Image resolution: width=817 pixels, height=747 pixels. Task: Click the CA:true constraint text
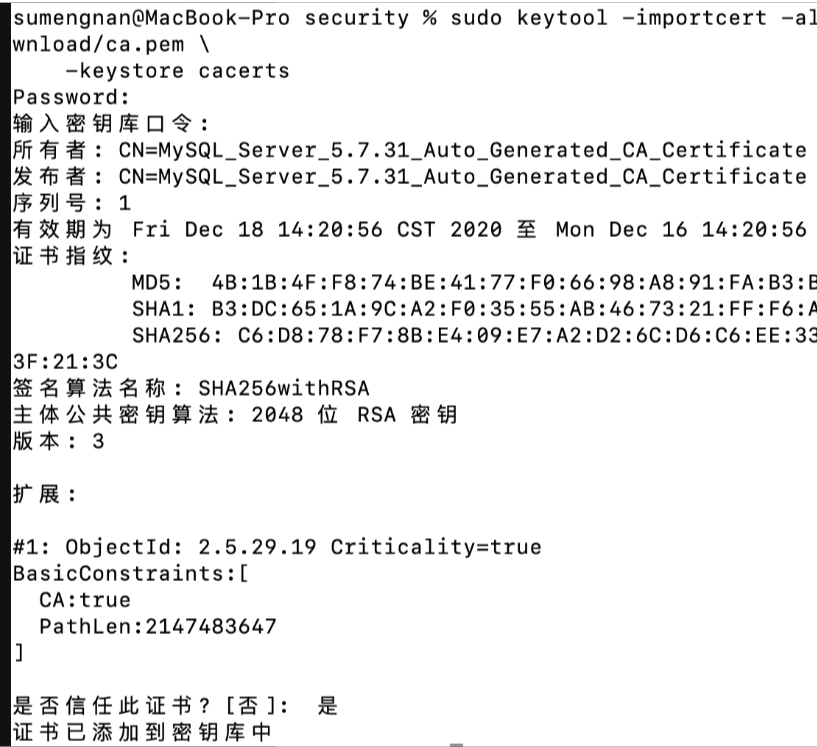coord(85,600)
